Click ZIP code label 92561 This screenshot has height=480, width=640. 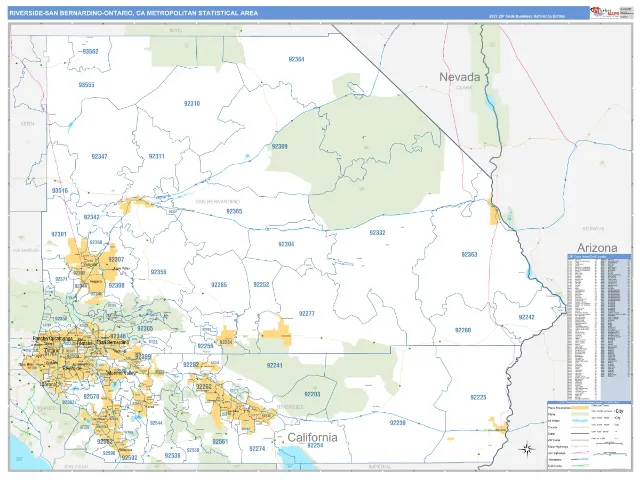pyautogui.click(x=220, y=442)
